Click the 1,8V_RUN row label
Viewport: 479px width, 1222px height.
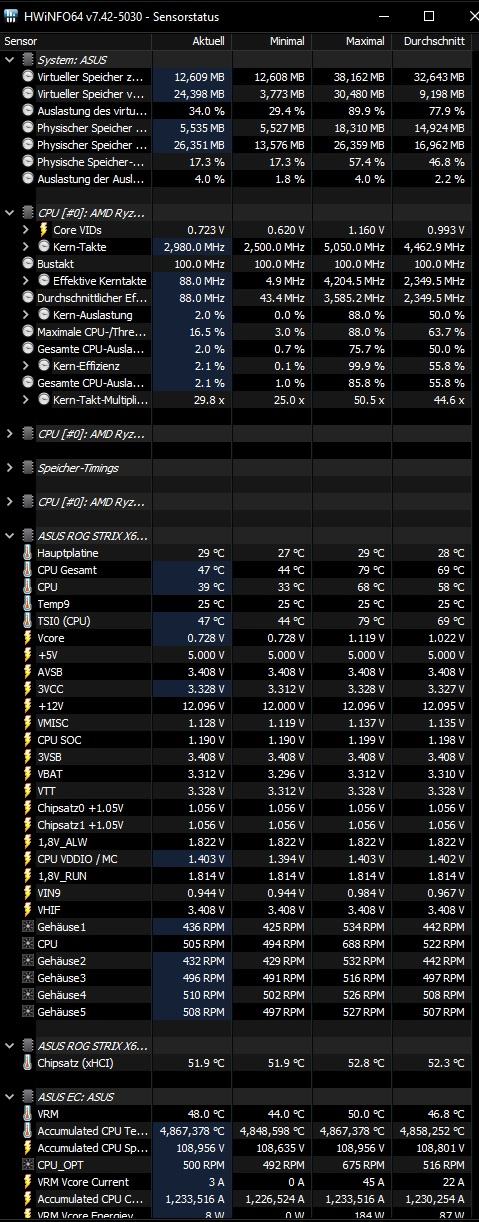[63, 876]
